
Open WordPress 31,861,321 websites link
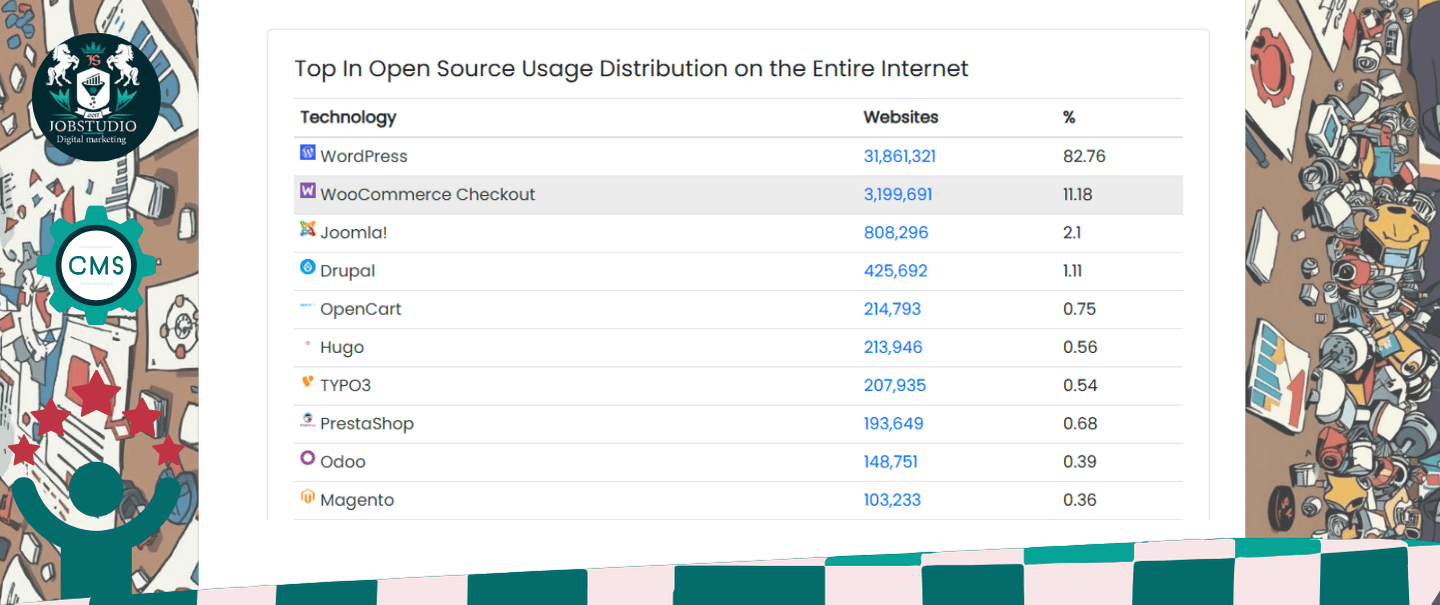(900, 156)
